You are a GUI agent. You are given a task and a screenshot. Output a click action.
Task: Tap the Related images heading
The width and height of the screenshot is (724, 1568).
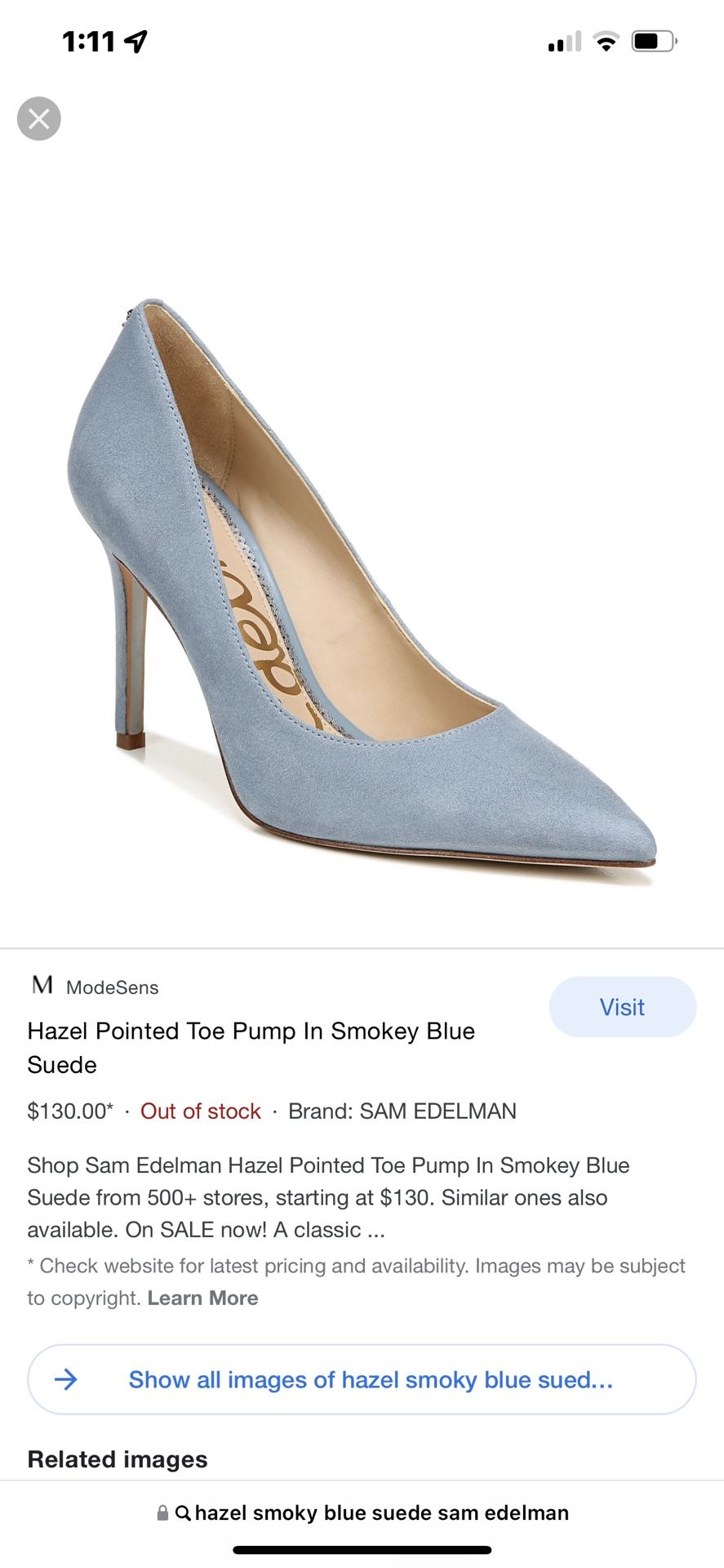118,1459
